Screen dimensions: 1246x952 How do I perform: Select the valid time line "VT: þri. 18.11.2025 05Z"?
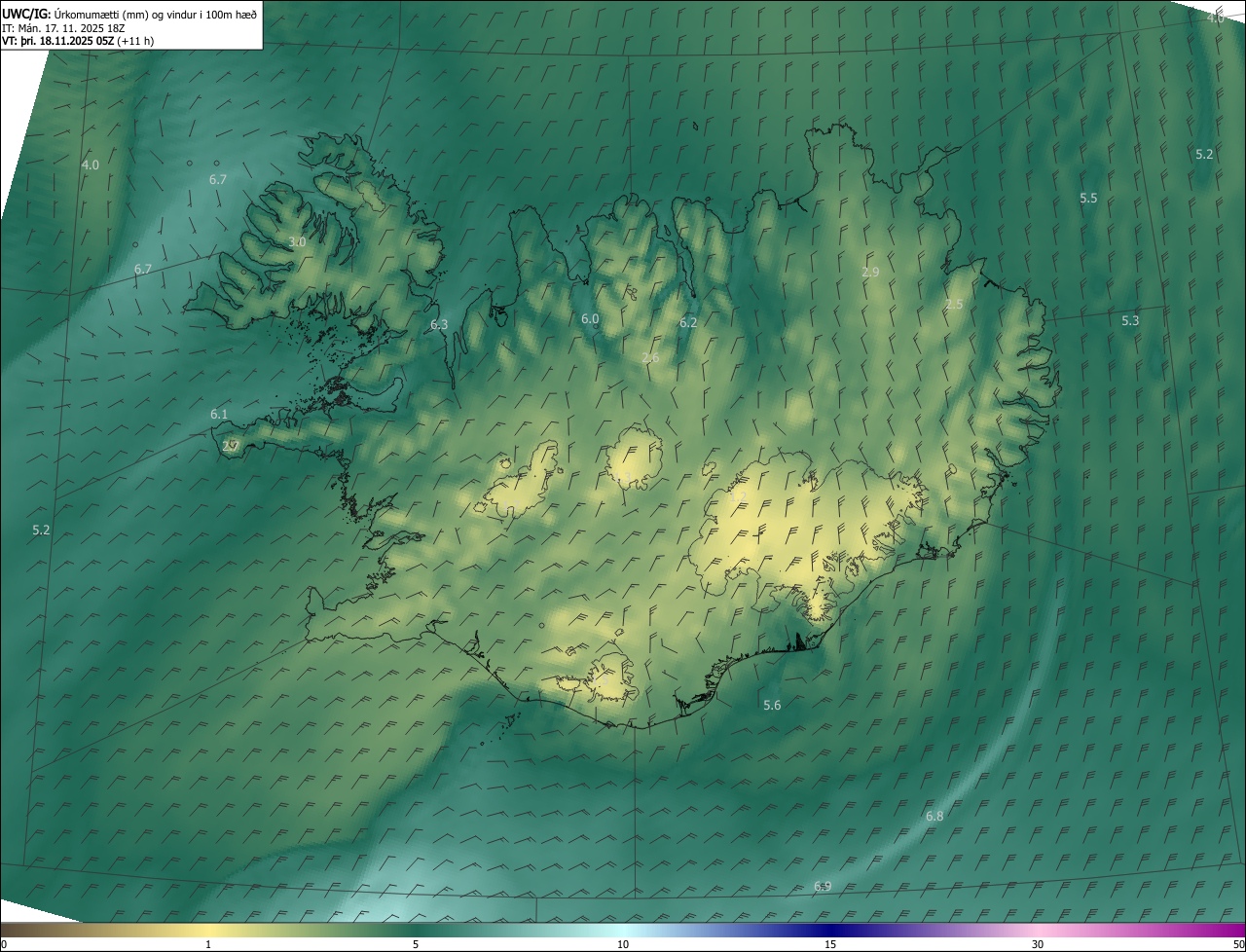pyautogui.click(x=58, y=41)
